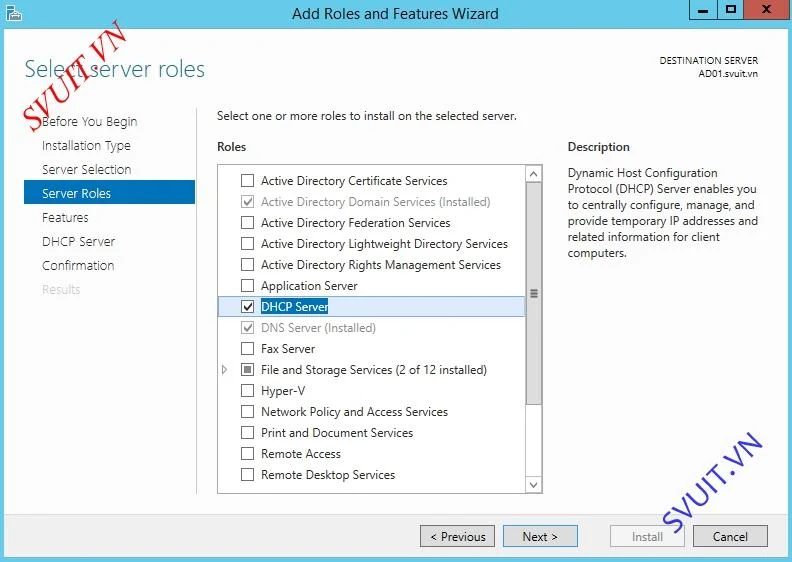The height and width of the screenshot is (562, 792).
Task: Open the Server Selection step
Action: point(86,169)
